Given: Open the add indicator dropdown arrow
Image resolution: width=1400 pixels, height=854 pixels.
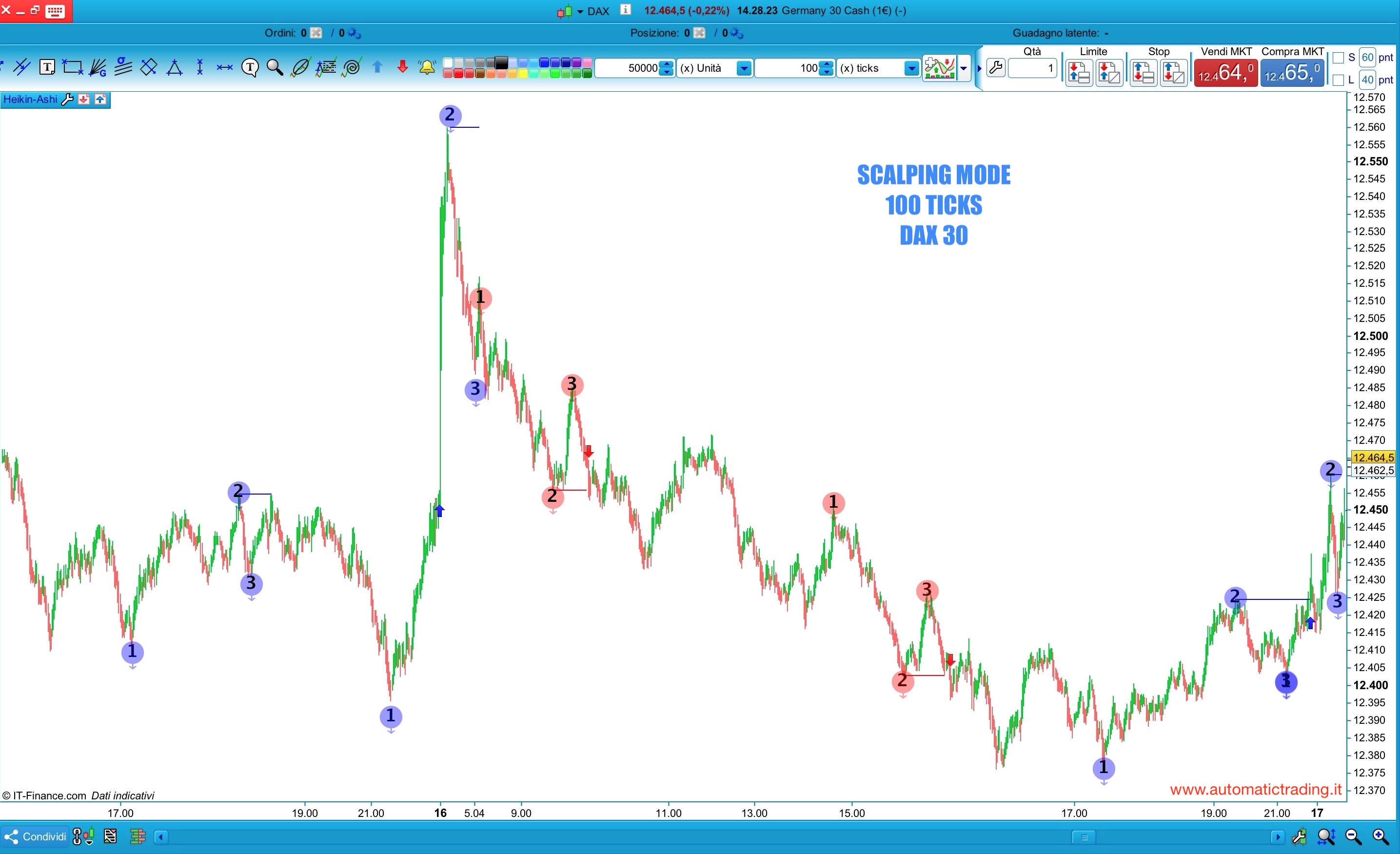Looking at the screenshot, I should click(964, 69).
